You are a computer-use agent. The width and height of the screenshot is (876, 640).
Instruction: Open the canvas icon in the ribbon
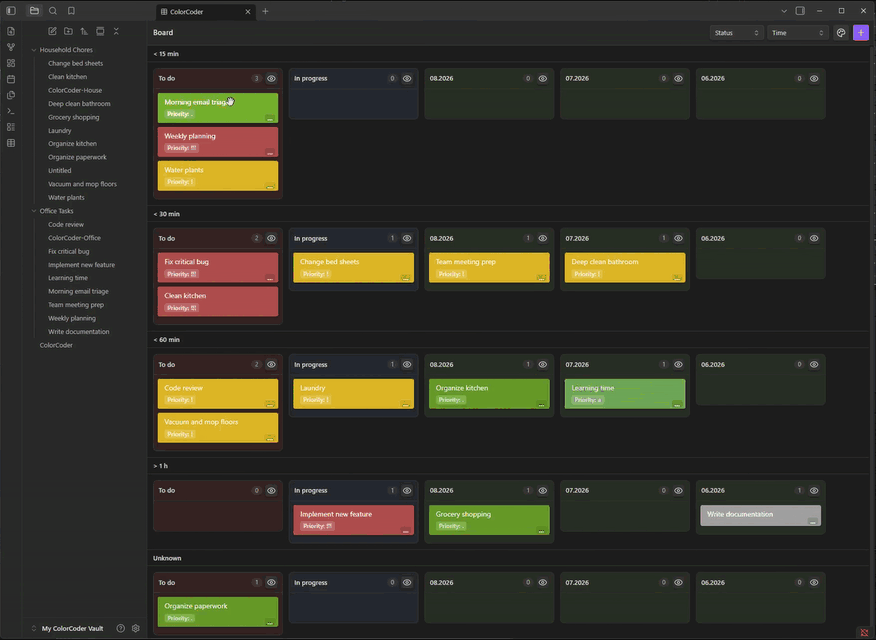coord(11,63)
